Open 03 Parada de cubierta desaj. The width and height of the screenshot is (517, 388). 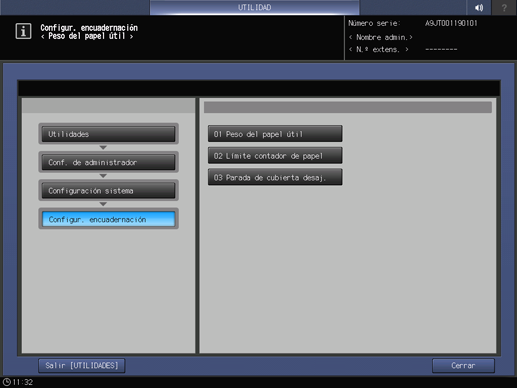[x=275, y=177]
